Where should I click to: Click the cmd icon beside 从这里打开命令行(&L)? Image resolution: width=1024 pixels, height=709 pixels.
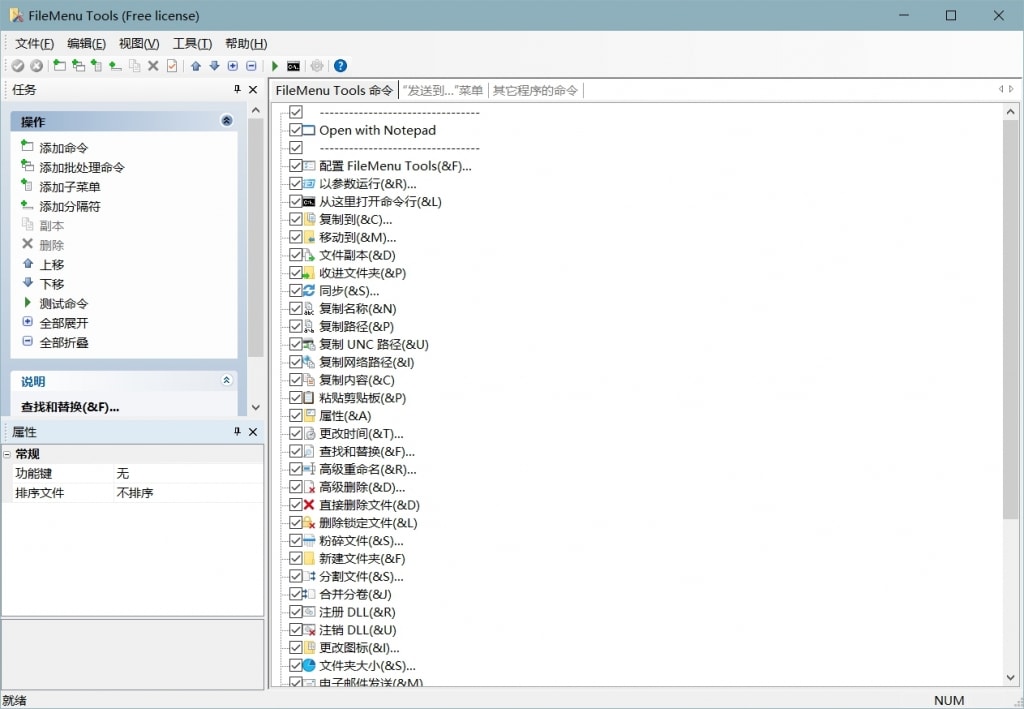pos(309,202)
